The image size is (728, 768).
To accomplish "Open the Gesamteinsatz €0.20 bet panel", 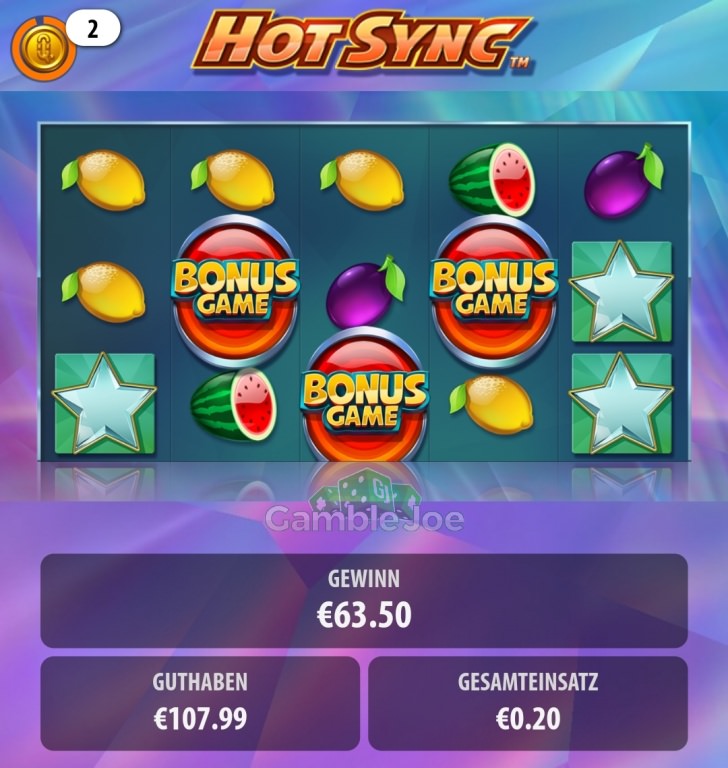I will point(528,703).
